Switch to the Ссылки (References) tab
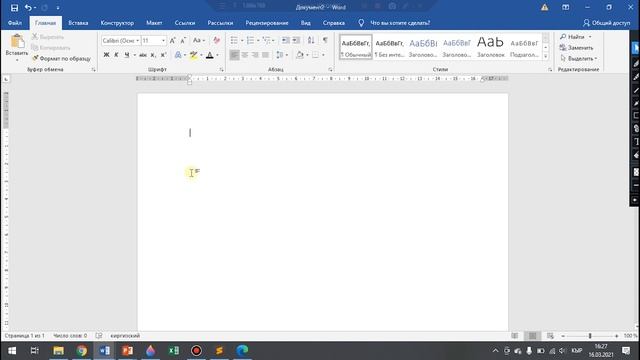 pyautogui.click(x=185, y=23)
